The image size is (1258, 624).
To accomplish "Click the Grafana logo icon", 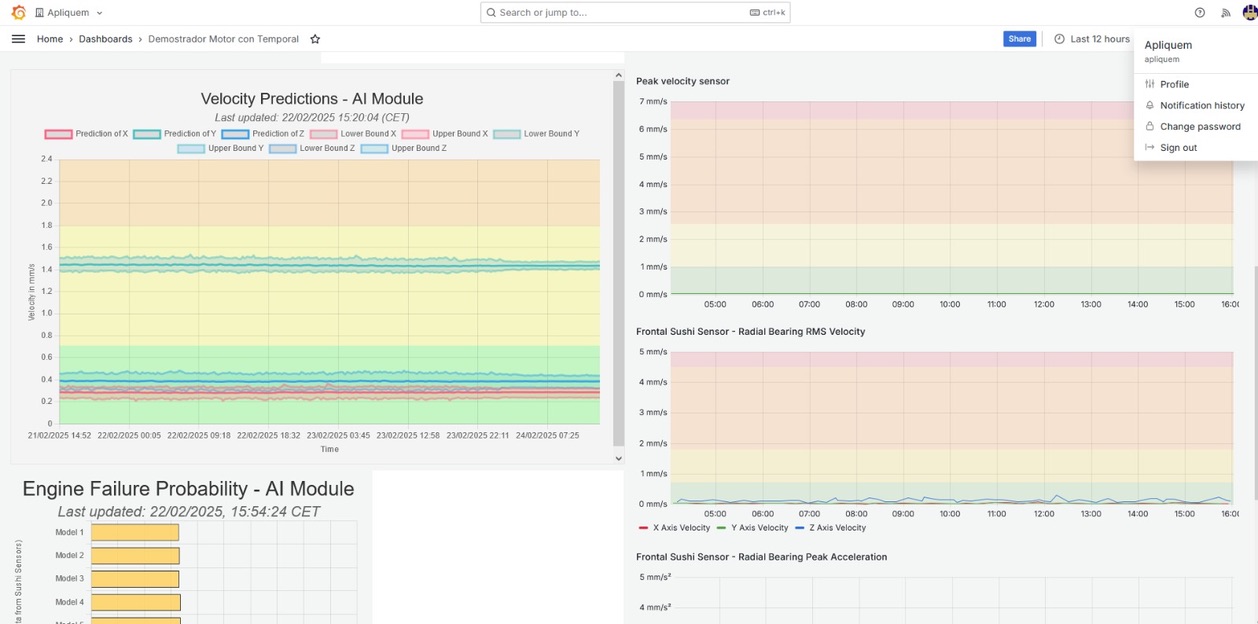I will (x=18, y=13).
